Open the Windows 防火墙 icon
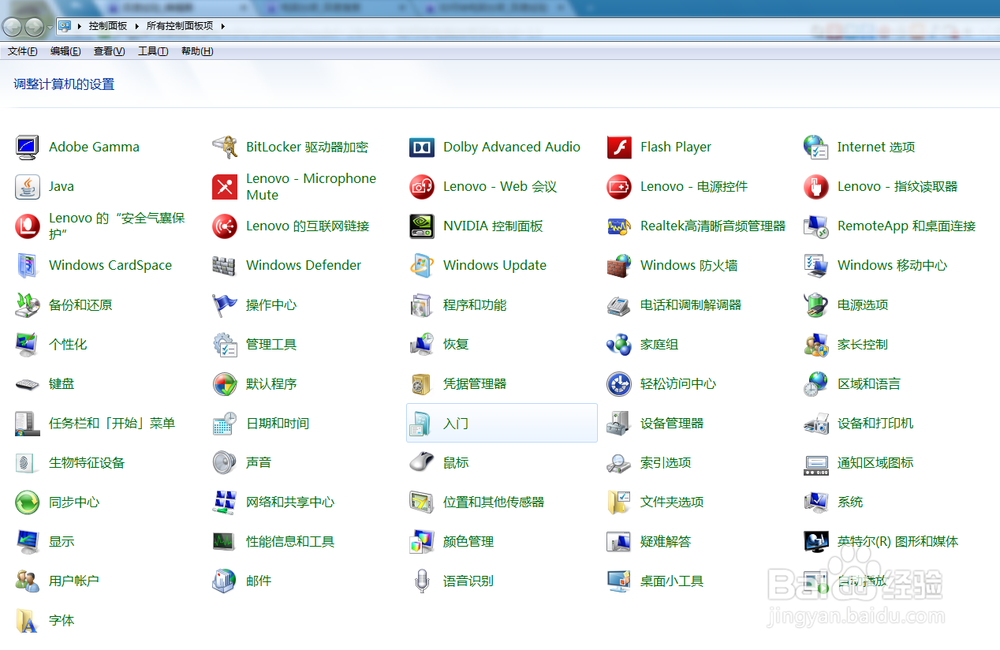The height and width of the screenshot is (650, 1000). click(x=619, y=265)
